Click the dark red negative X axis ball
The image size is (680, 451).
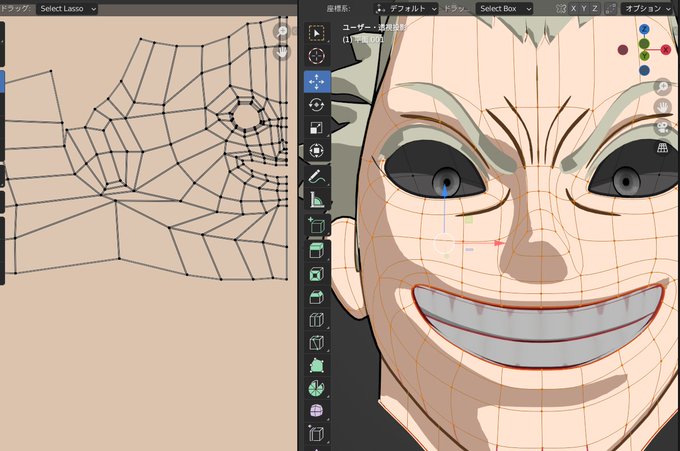pyautogui.click(x=623, y=50)
